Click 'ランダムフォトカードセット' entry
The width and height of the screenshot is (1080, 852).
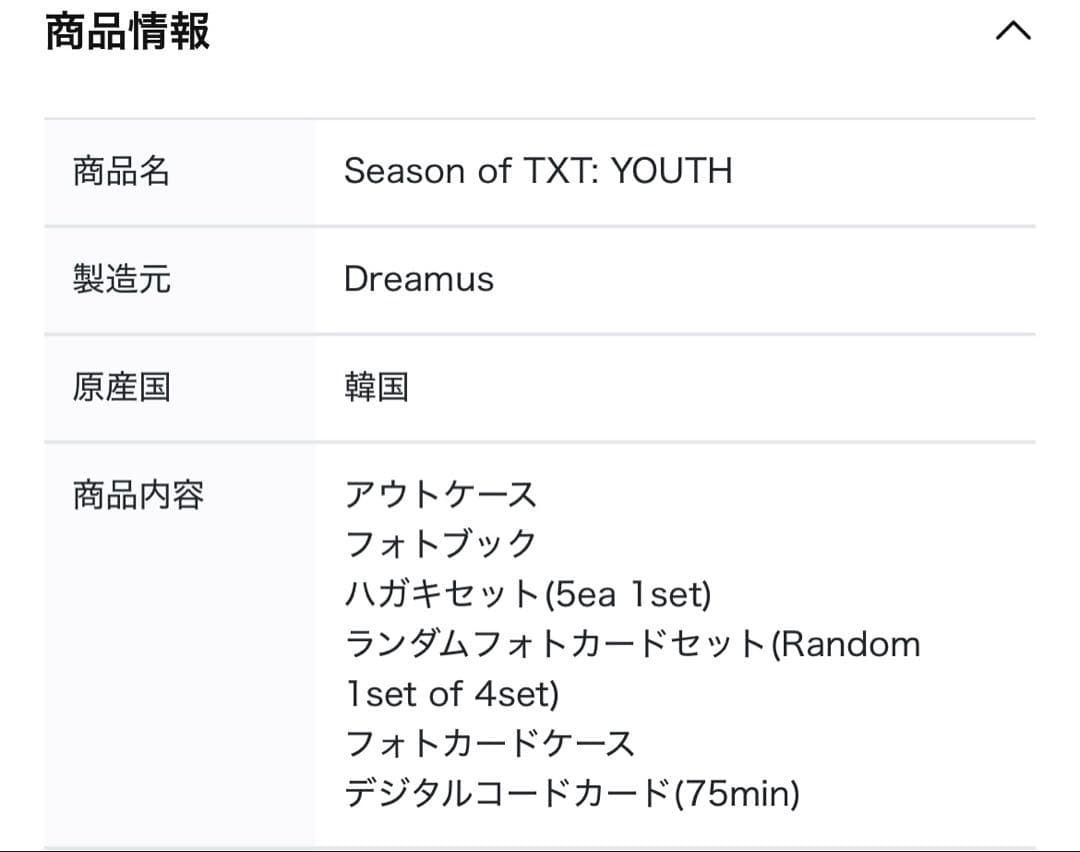[632, 643]
